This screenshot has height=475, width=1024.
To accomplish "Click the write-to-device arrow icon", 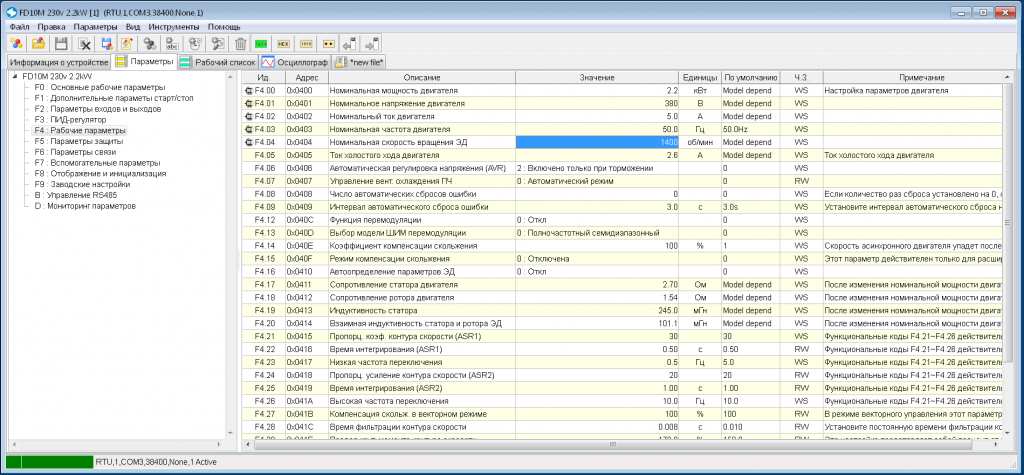I will 373,44.
